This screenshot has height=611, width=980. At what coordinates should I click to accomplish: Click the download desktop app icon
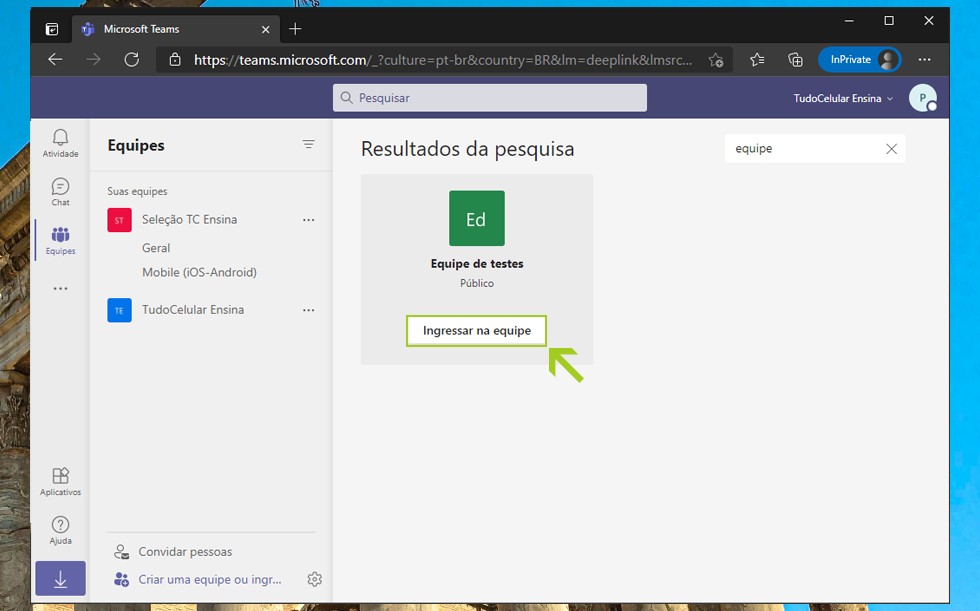(x=60, y=579)
